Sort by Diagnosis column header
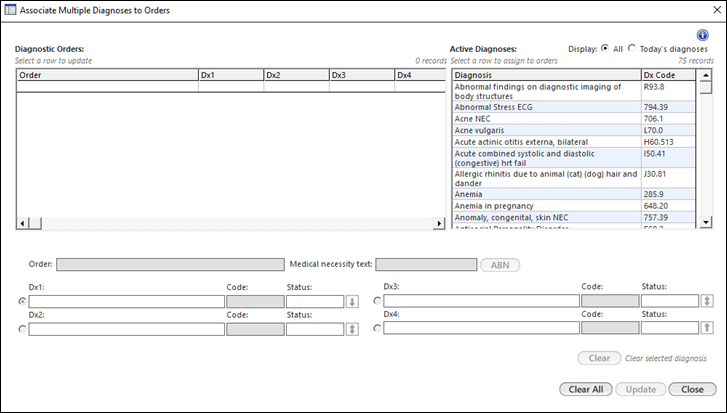Image resolution: width=727 pixels, height=413 pixels. tap(547, 75)
